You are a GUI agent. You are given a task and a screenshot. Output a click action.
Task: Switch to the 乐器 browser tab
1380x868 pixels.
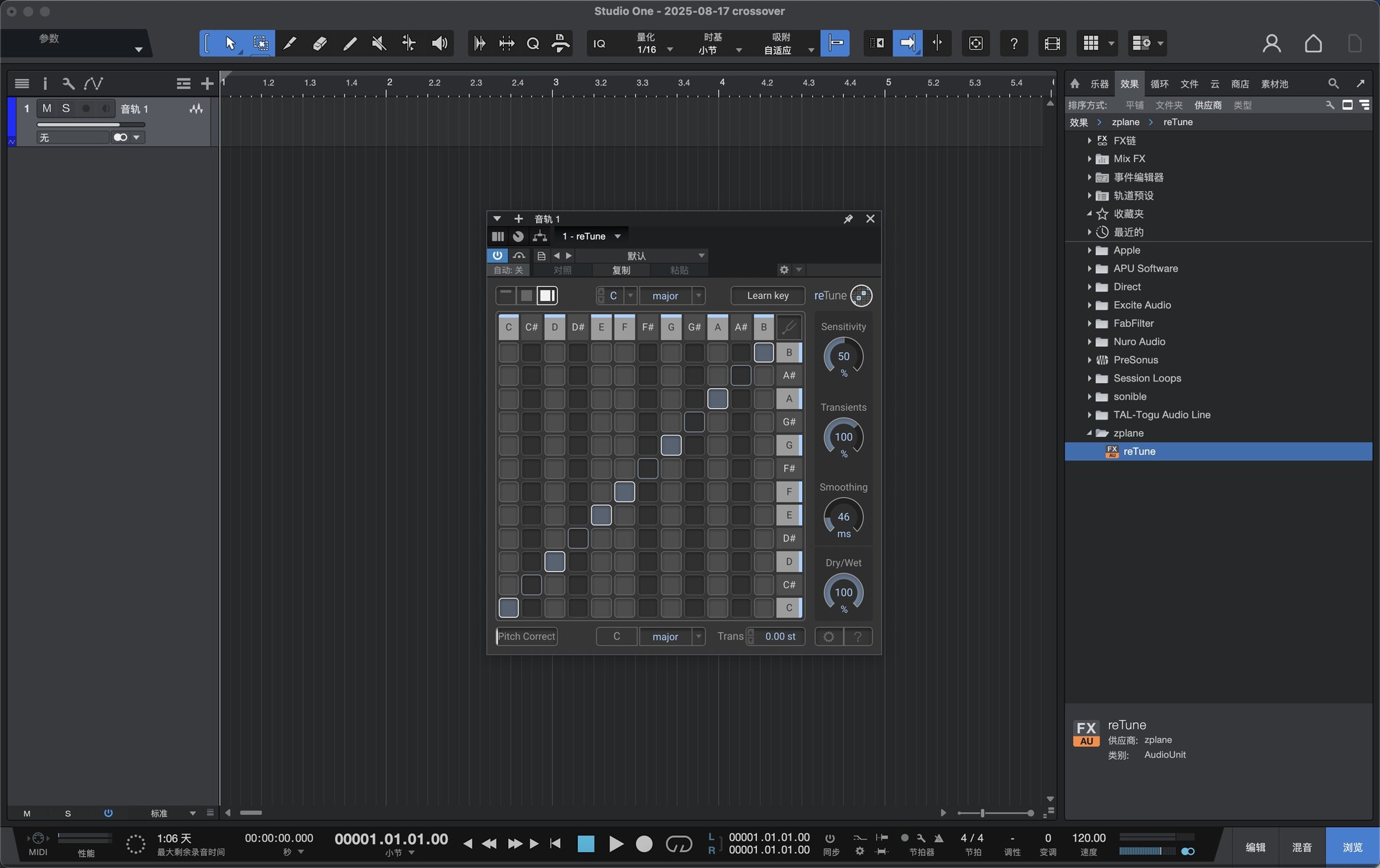pos(1099,84)
